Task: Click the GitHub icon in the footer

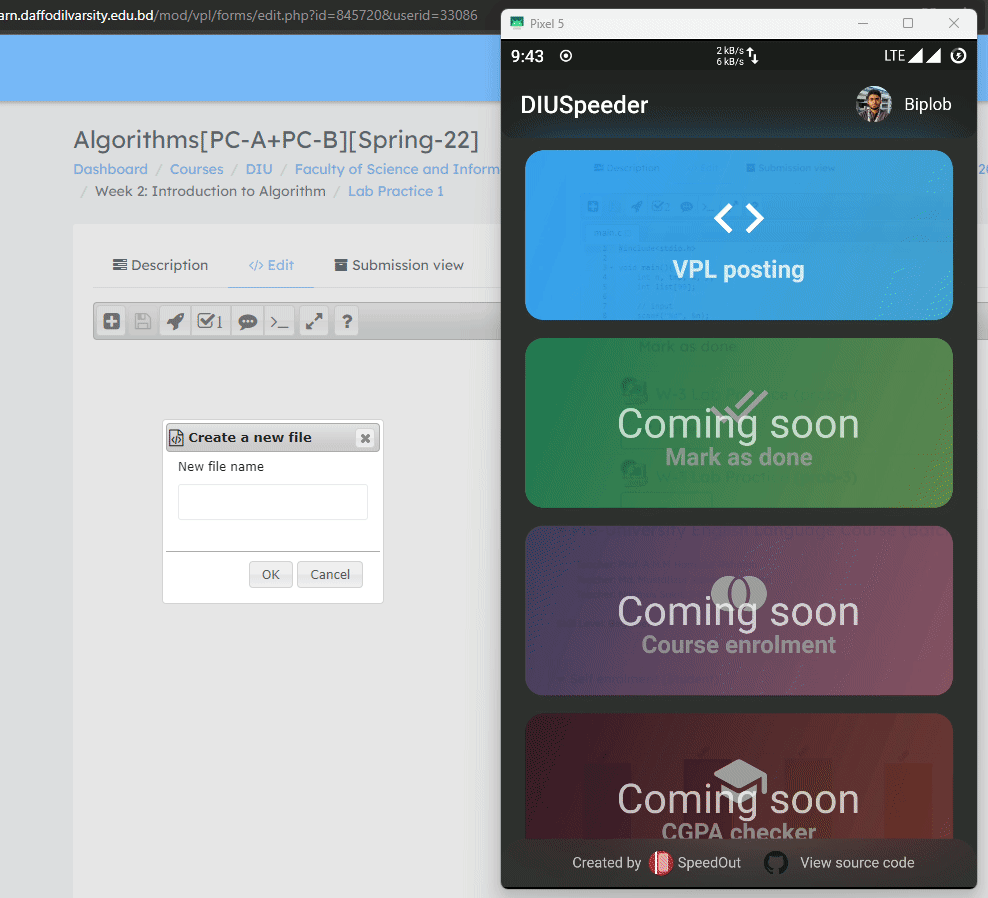Action: (776, 863)
